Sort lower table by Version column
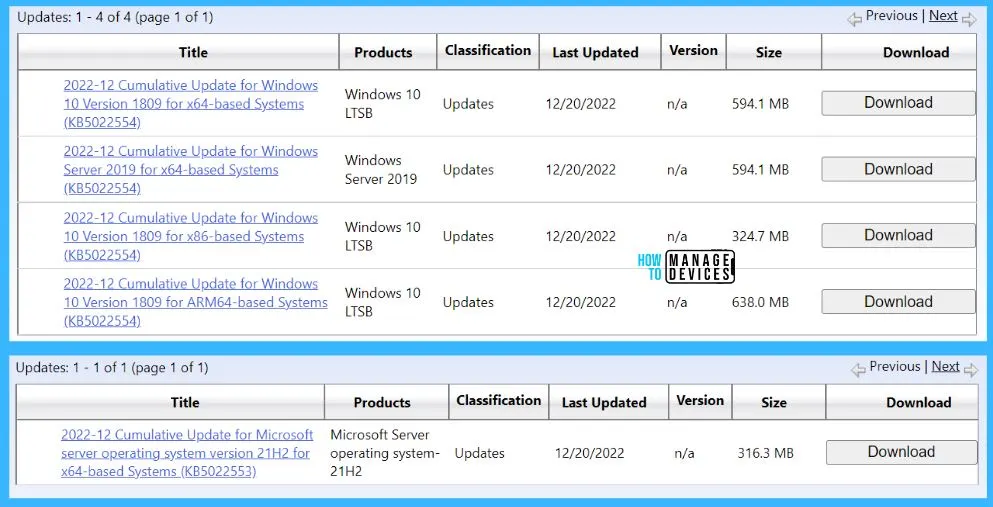The width and height of the screenshot is (993, 507). click(700, 401)
